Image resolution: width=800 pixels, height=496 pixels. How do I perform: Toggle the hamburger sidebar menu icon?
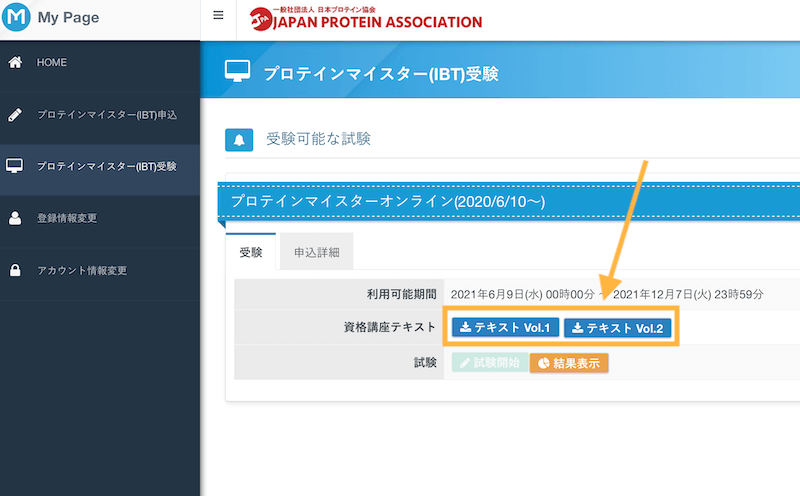(218, 15)
